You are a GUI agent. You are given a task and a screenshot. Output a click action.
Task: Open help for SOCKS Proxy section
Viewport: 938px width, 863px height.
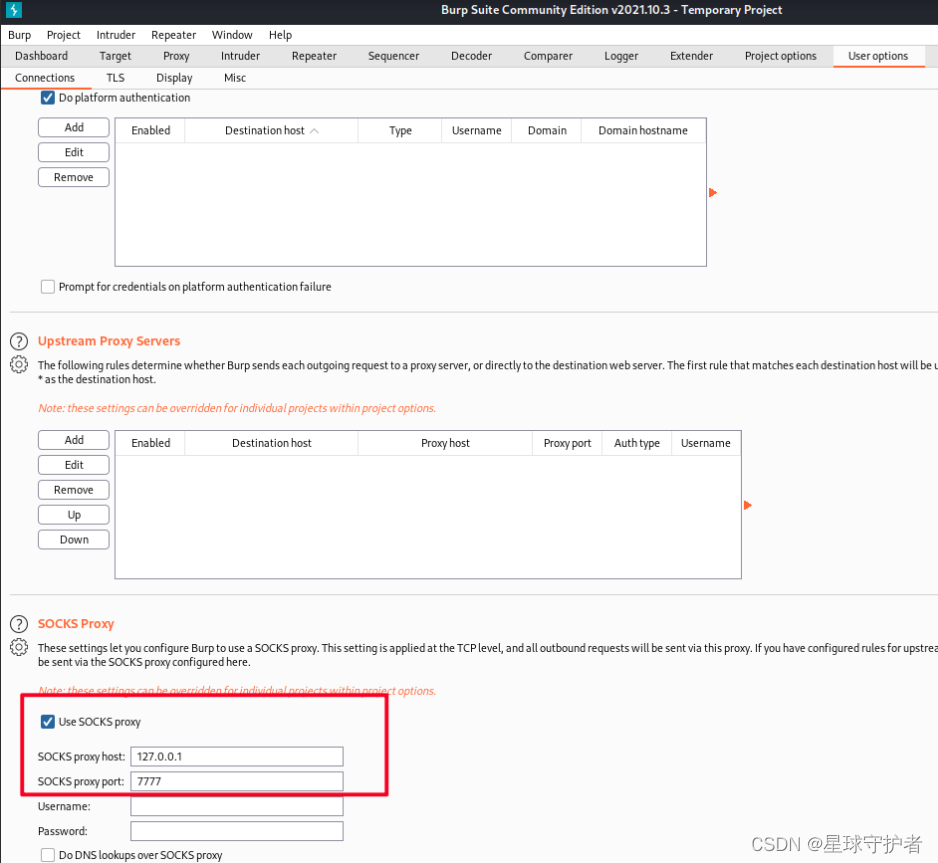(x=19, y=624)
